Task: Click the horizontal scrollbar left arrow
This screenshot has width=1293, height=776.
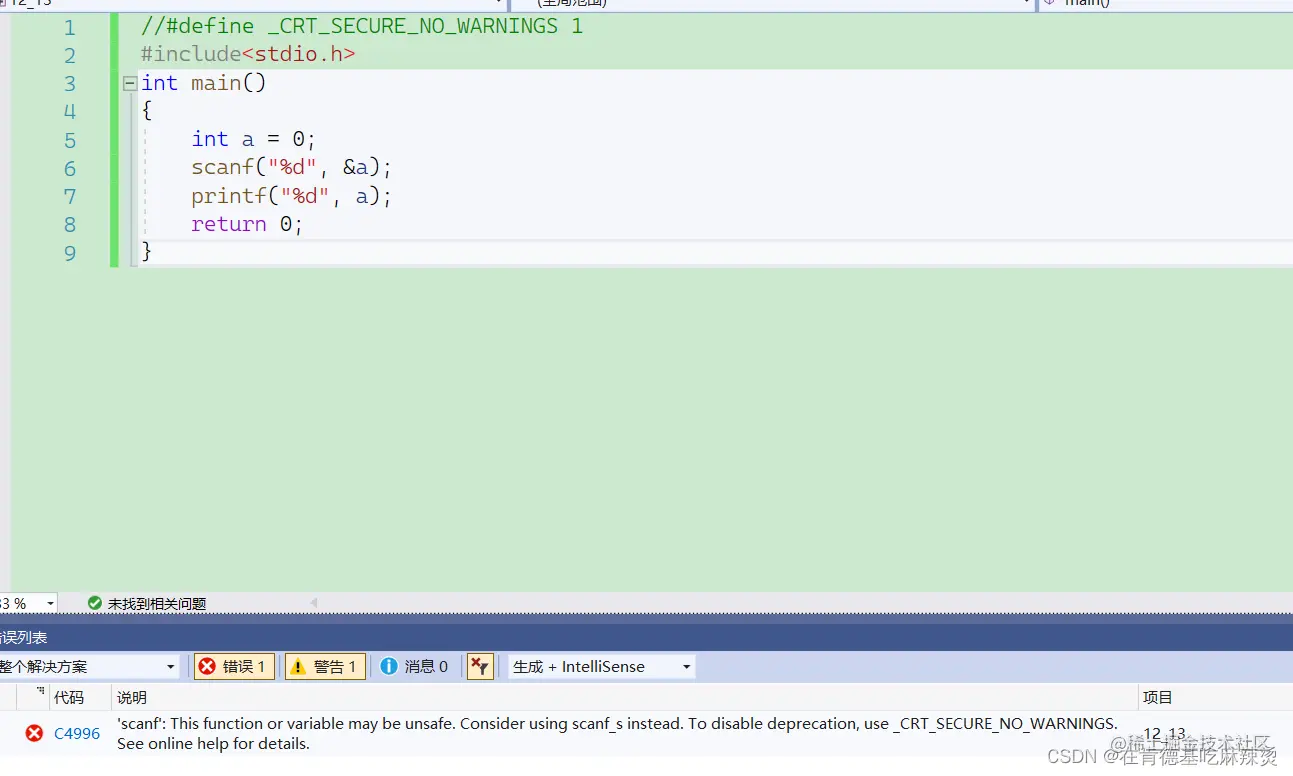Action: click(313, 603)
